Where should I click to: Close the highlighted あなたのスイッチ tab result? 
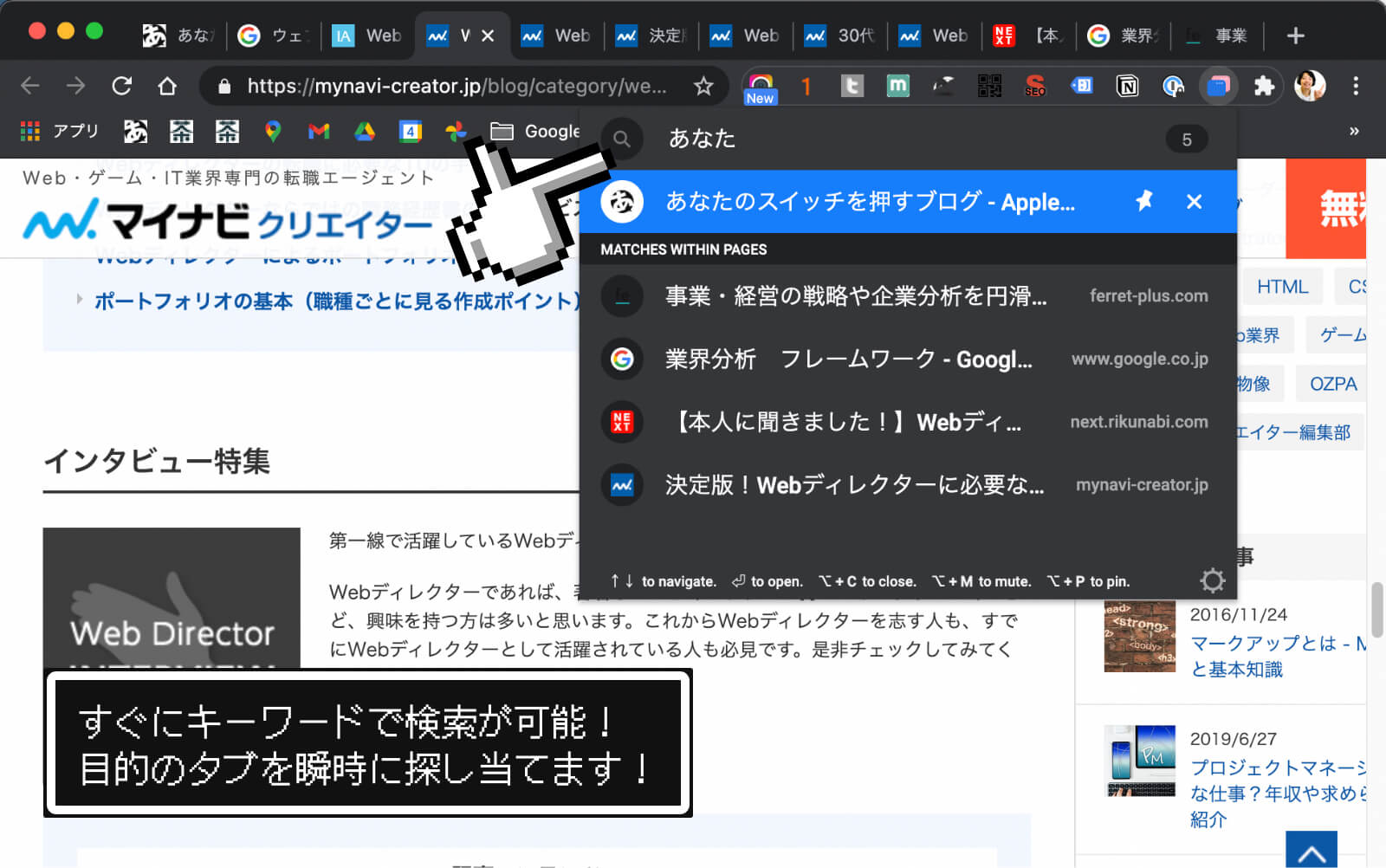click(1194, 202)
